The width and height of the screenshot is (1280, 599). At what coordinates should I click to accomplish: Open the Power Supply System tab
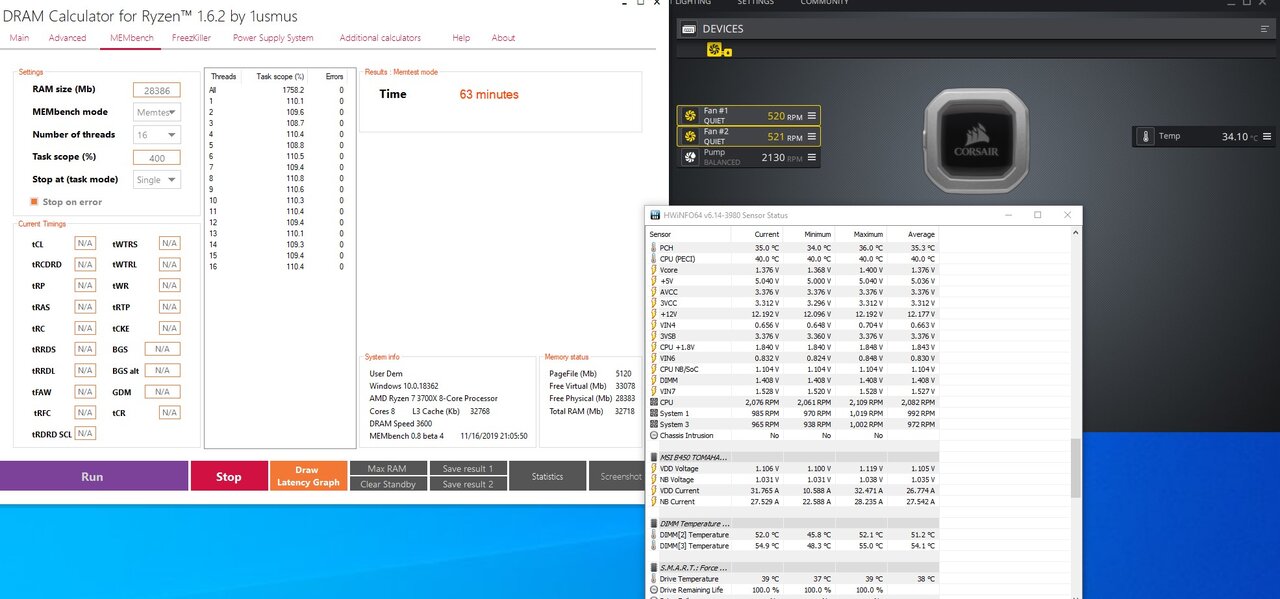point(273,38)
